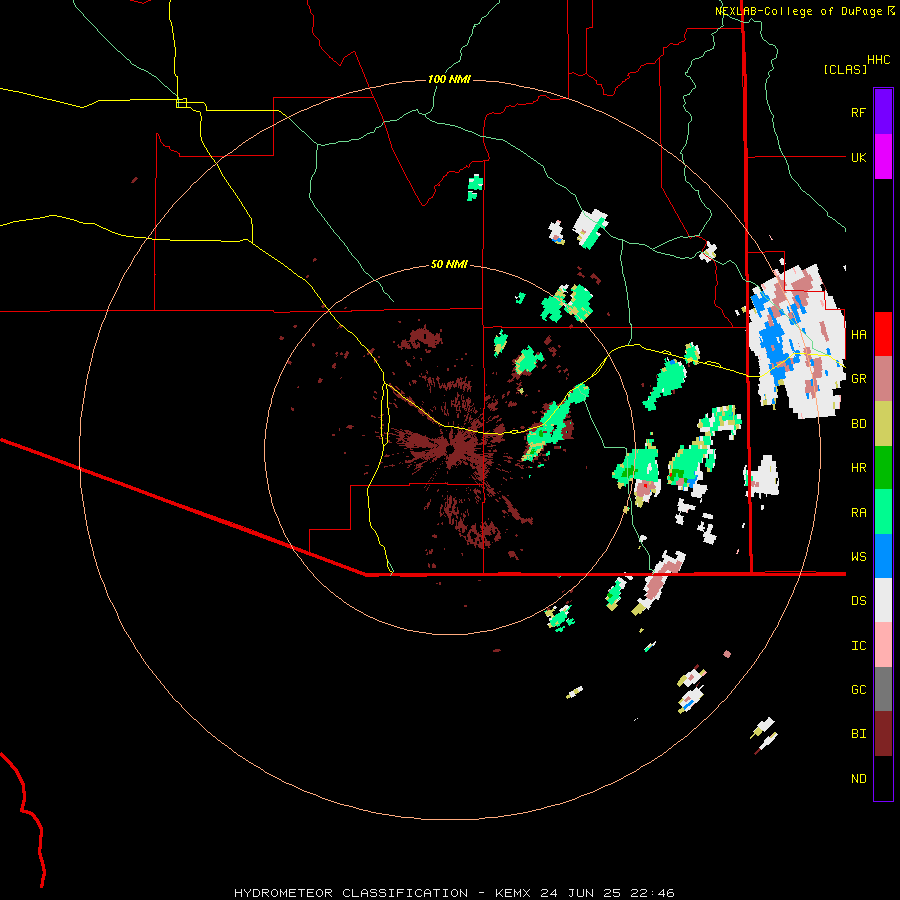Screen dimensions: 900x900
Task: Click the GC gray legend swatch
Action: (x=883, y=689)
